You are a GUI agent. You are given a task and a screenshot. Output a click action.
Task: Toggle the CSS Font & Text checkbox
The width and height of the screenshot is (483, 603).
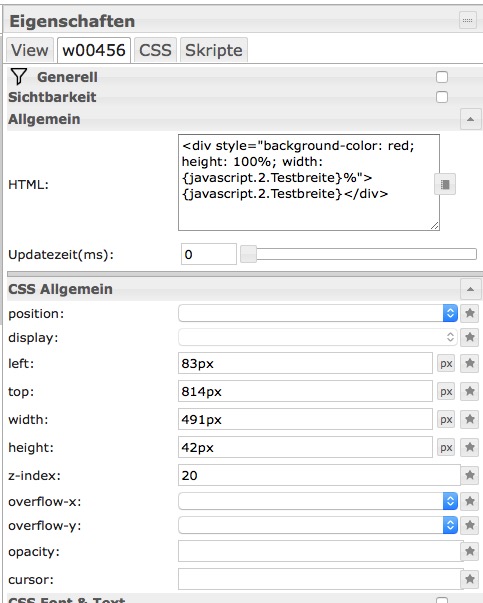tap(442, 600)
